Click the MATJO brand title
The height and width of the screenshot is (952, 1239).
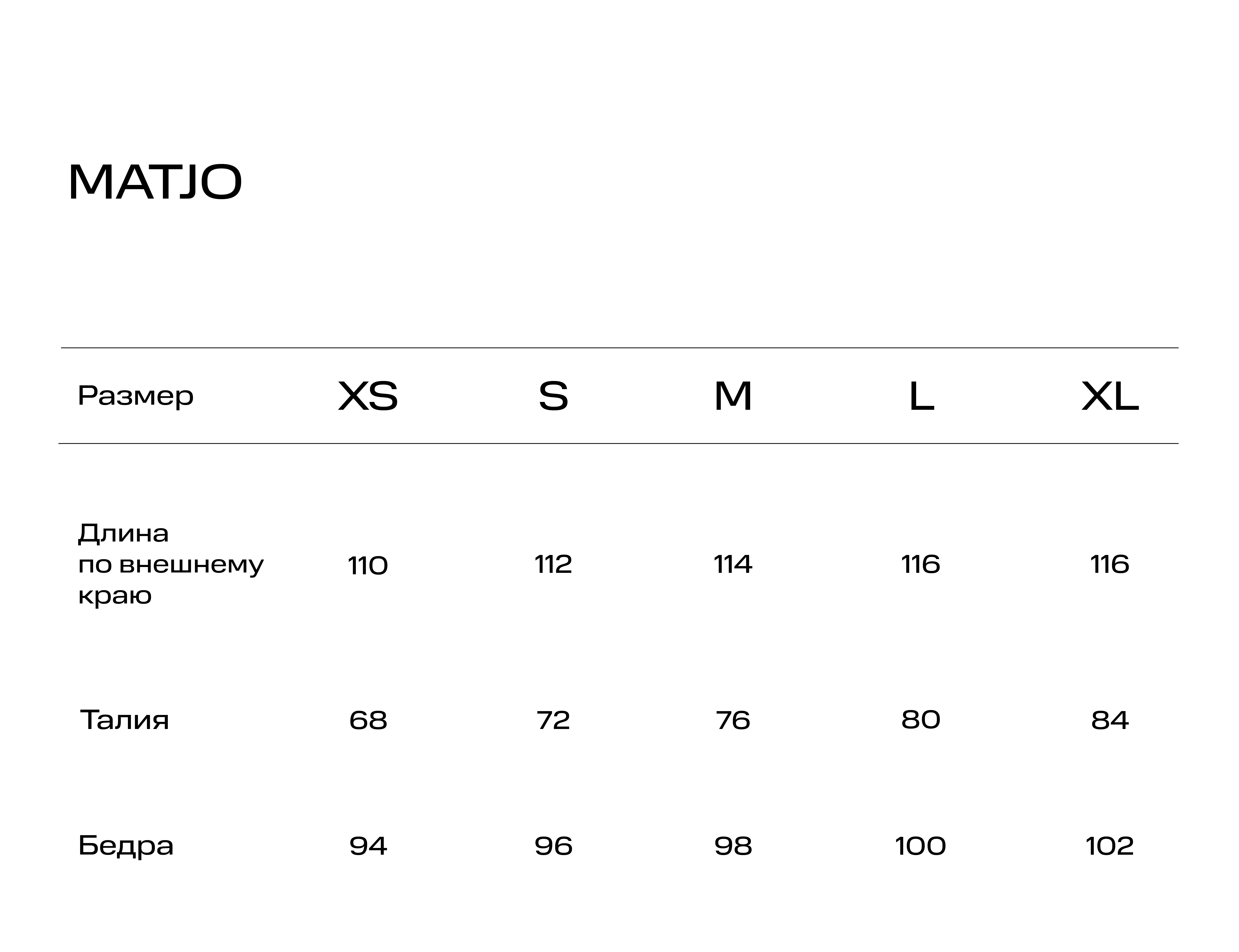point(155,182)
